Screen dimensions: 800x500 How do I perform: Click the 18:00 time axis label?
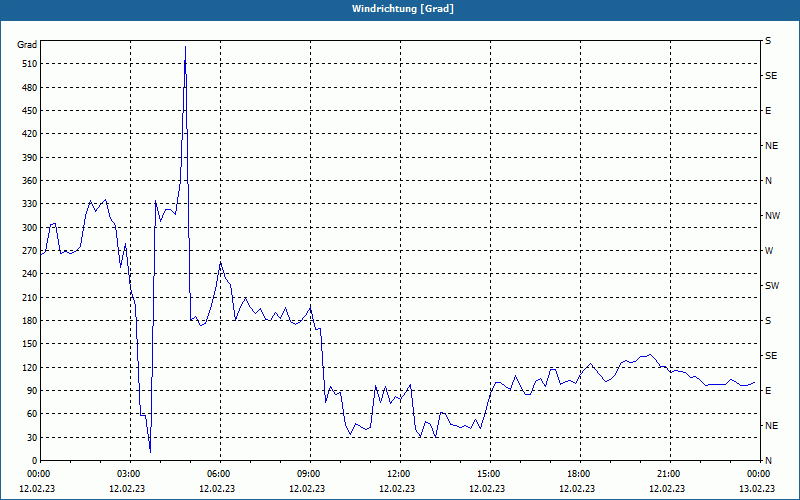click(x=577, y=474)
